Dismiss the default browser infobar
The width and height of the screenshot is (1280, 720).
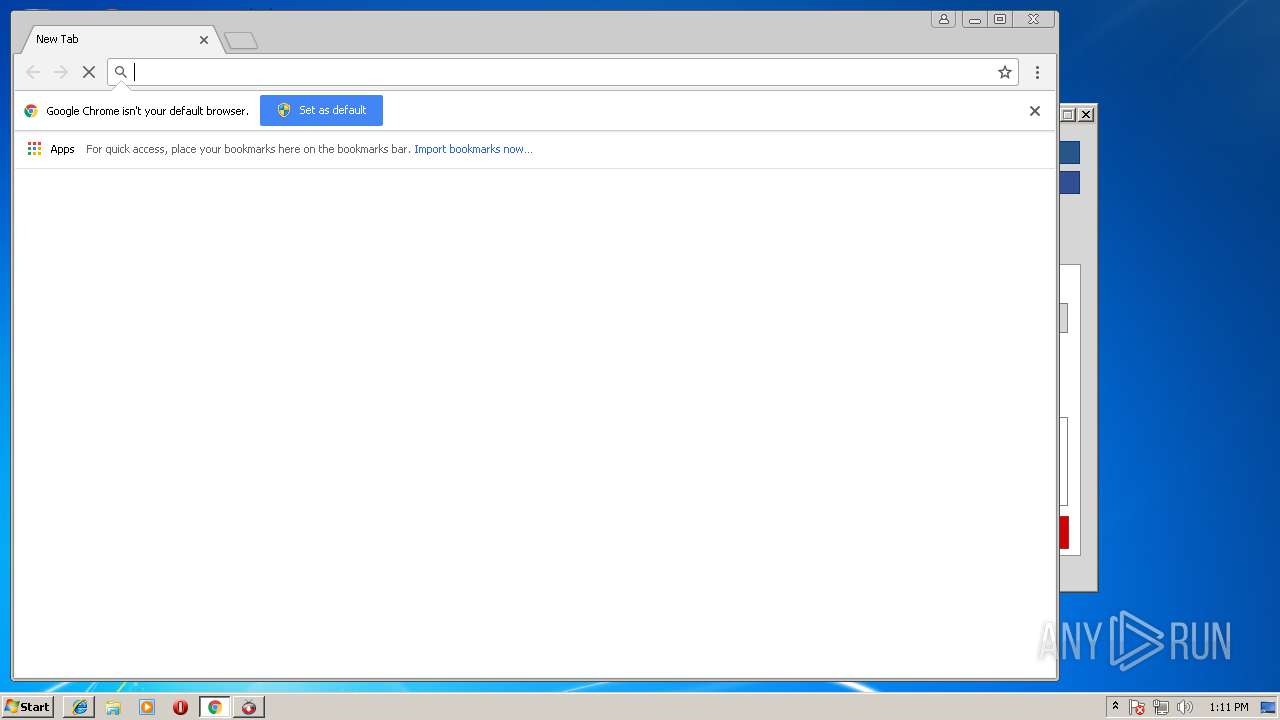coord(1035,111)
